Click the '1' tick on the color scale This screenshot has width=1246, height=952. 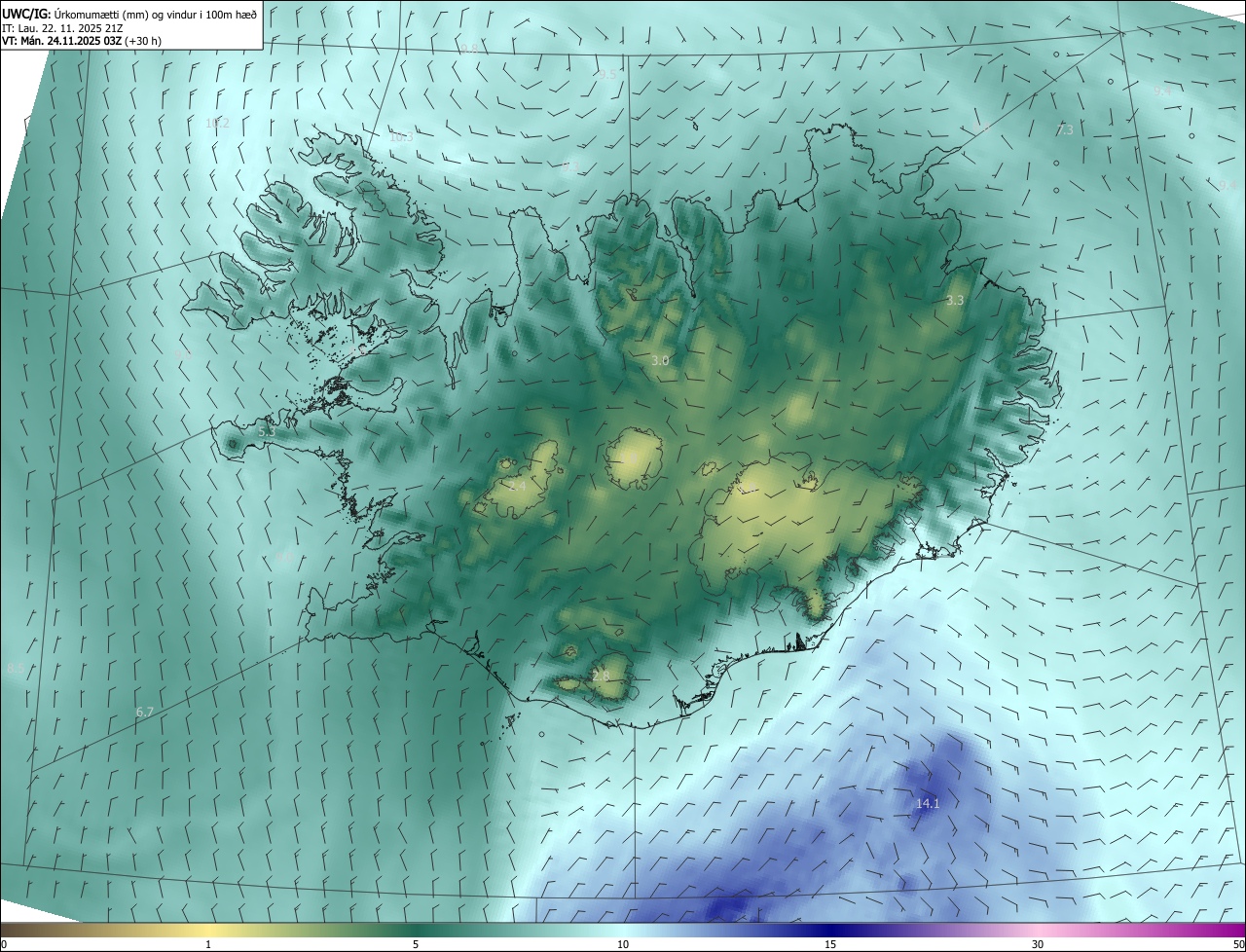pyautogui.click(x=208, y=944)
